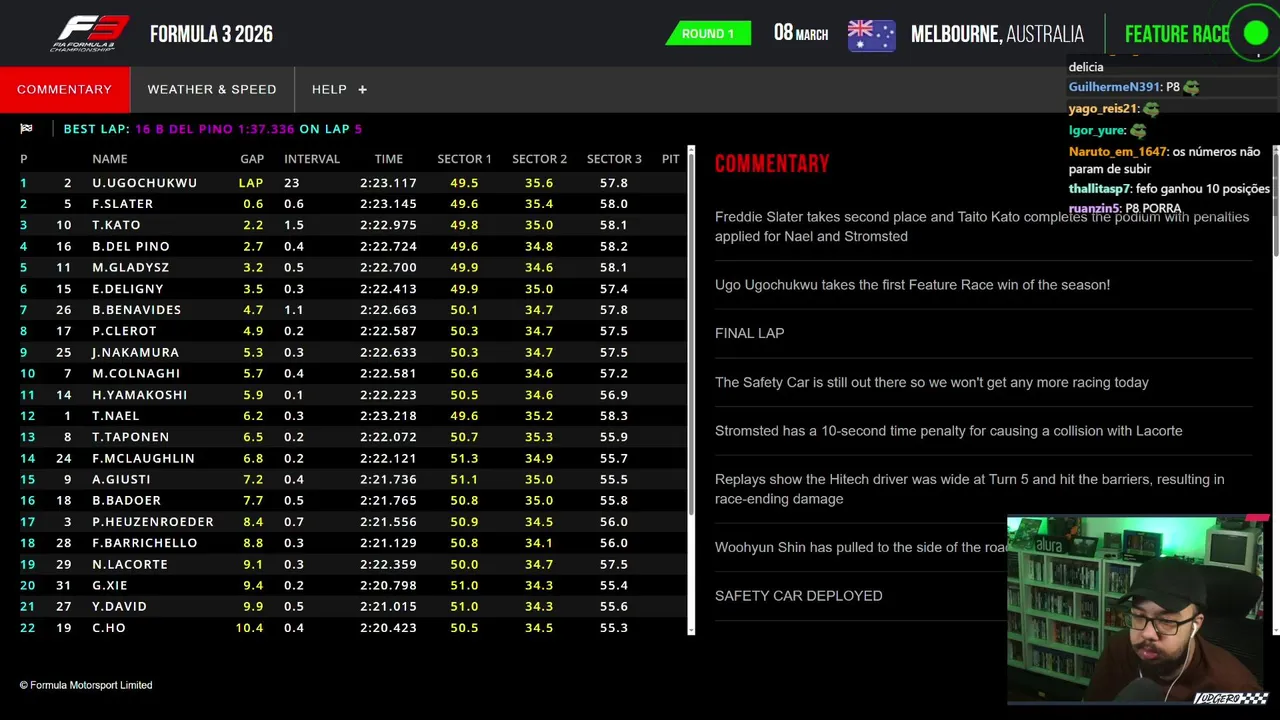Click the FINAL LAP commentary entry

[x=750, y=333]
